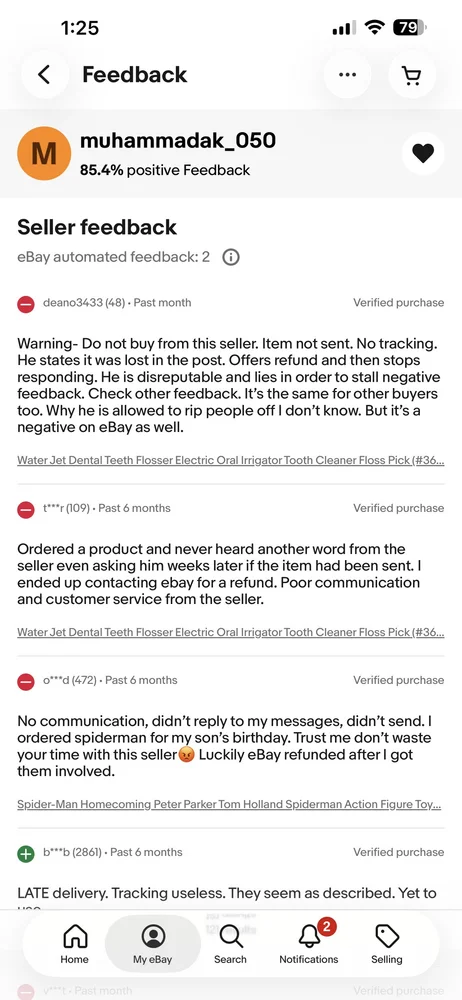Open Notifications with the red badge
The width and height of the screenshot is (462, 1000).
[x=309, y=944]
